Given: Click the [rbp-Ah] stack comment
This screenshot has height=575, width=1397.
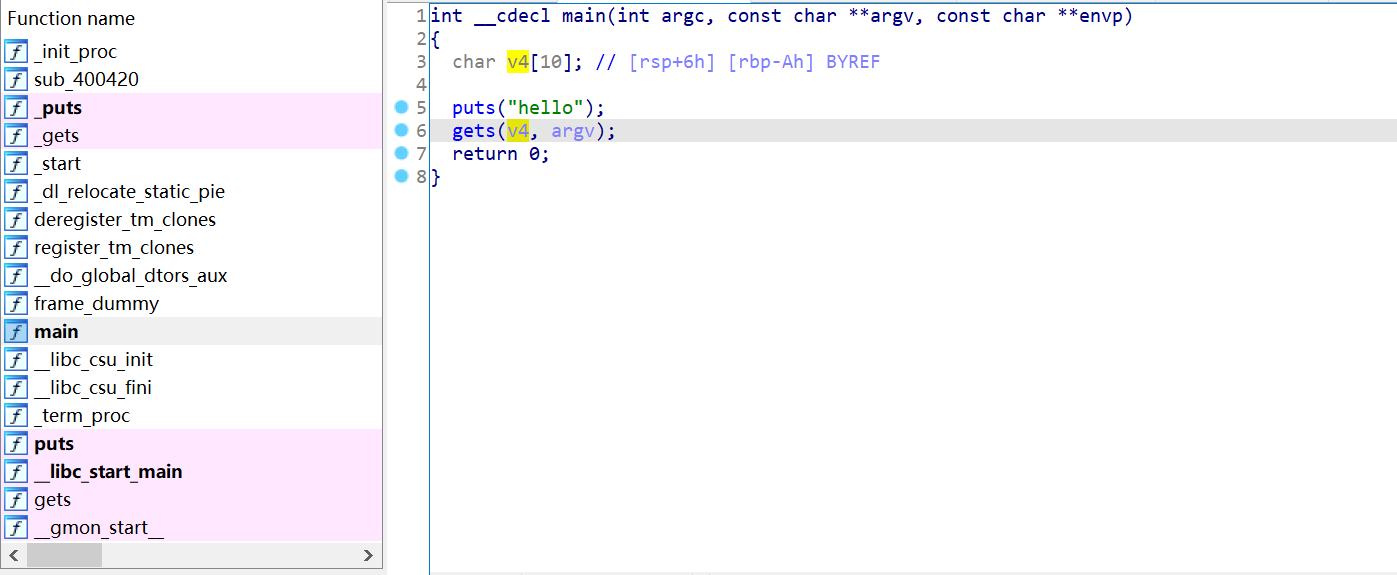Looking at the screenshot, I should point(773,62).
